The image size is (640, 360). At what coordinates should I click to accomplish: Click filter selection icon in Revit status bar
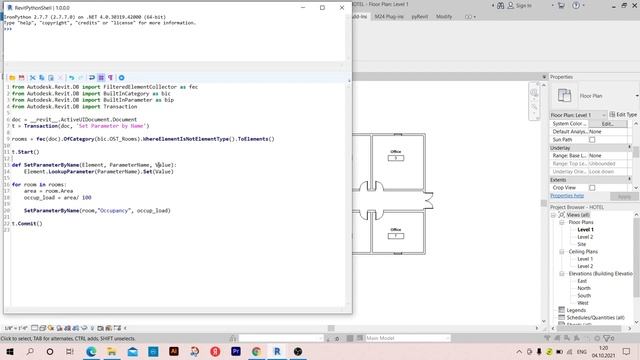click(x=608, y=338)
